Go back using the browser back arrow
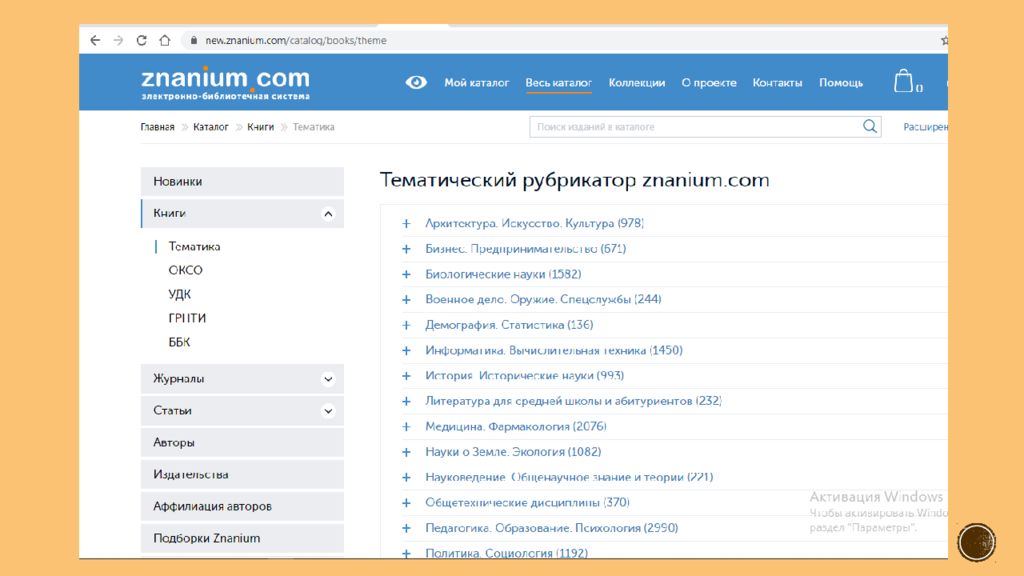This screenshot has height=576, width=1024. click(x=95, y=40)
